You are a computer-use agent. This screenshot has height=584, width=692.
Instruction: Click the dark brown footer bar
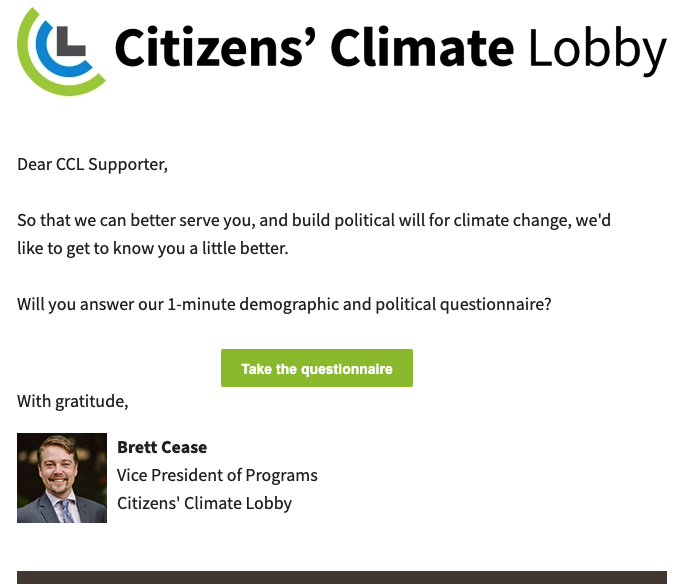click(x=342, y=577)
